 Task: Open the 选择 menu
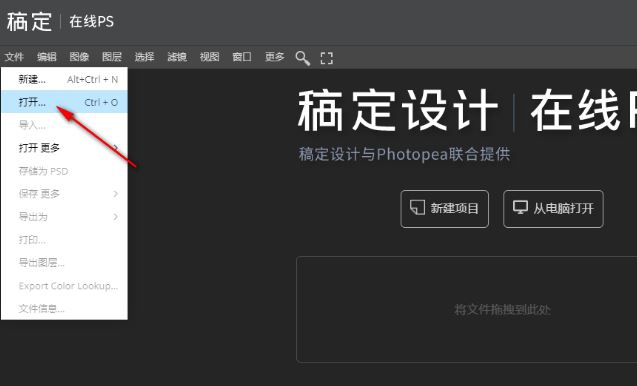pyautogui.click(x=144, y=57)
